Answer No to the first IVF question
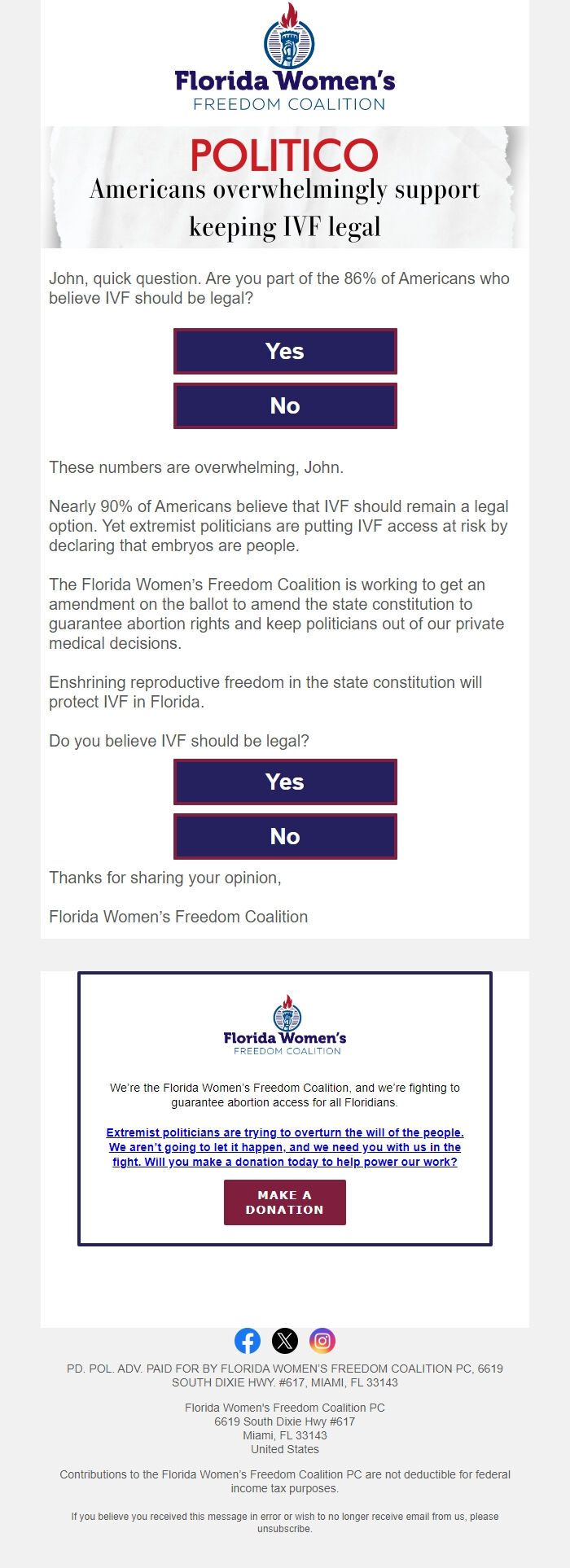 pyautogui.click(x=285, y=405)
